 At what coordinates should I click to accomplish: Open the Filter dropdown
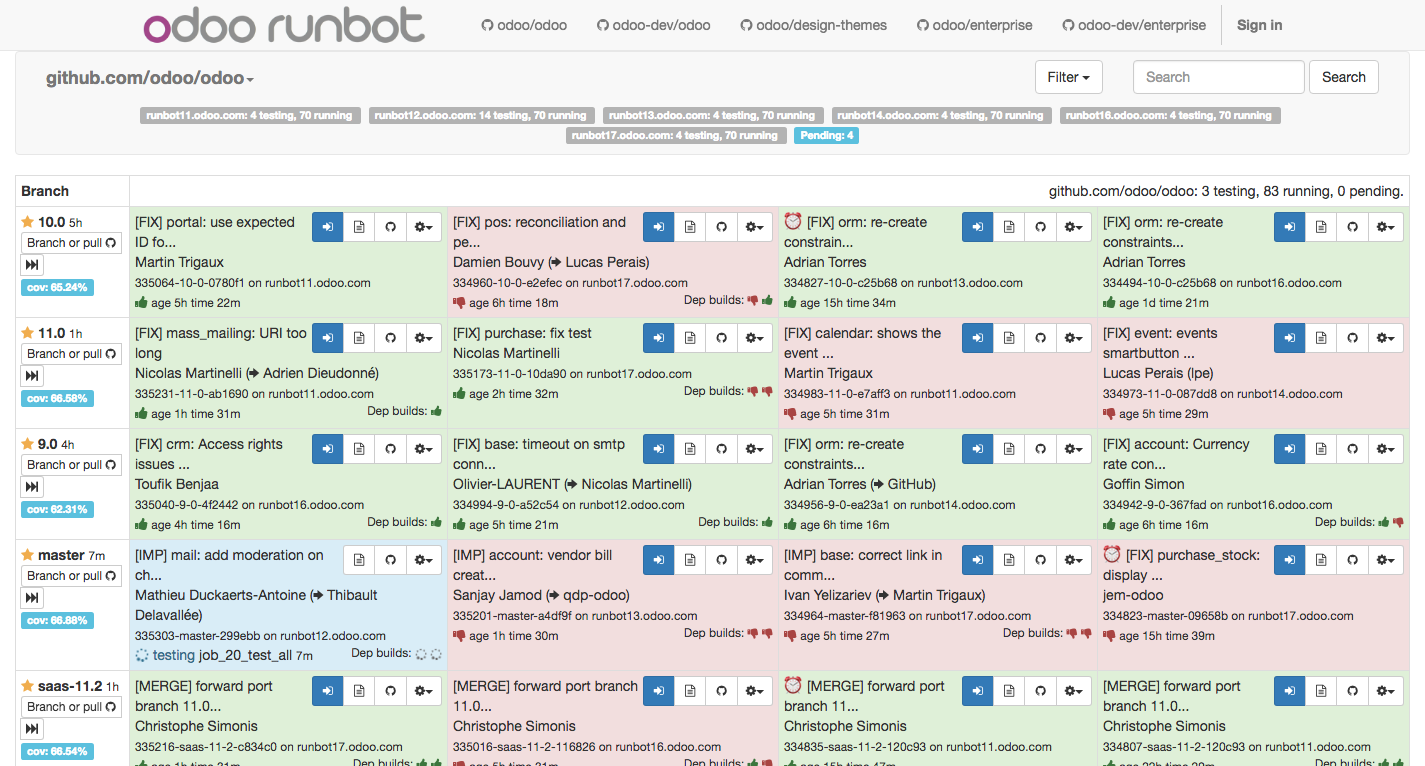1068,76
